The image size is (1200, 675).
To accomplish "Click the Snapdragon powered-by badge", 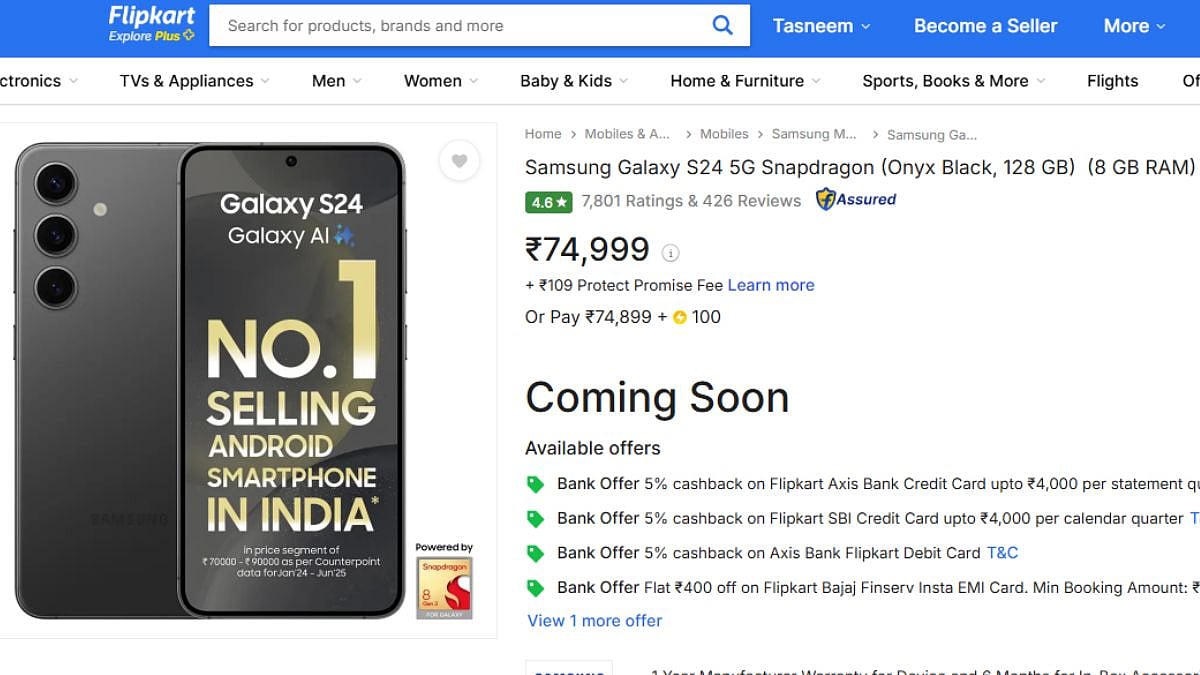I will click(444, 583).
